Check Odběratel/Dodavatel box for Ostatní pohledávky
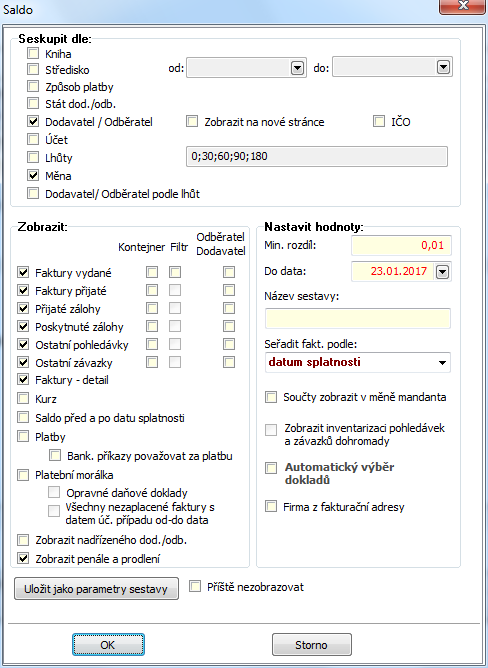 pos(229,344)
